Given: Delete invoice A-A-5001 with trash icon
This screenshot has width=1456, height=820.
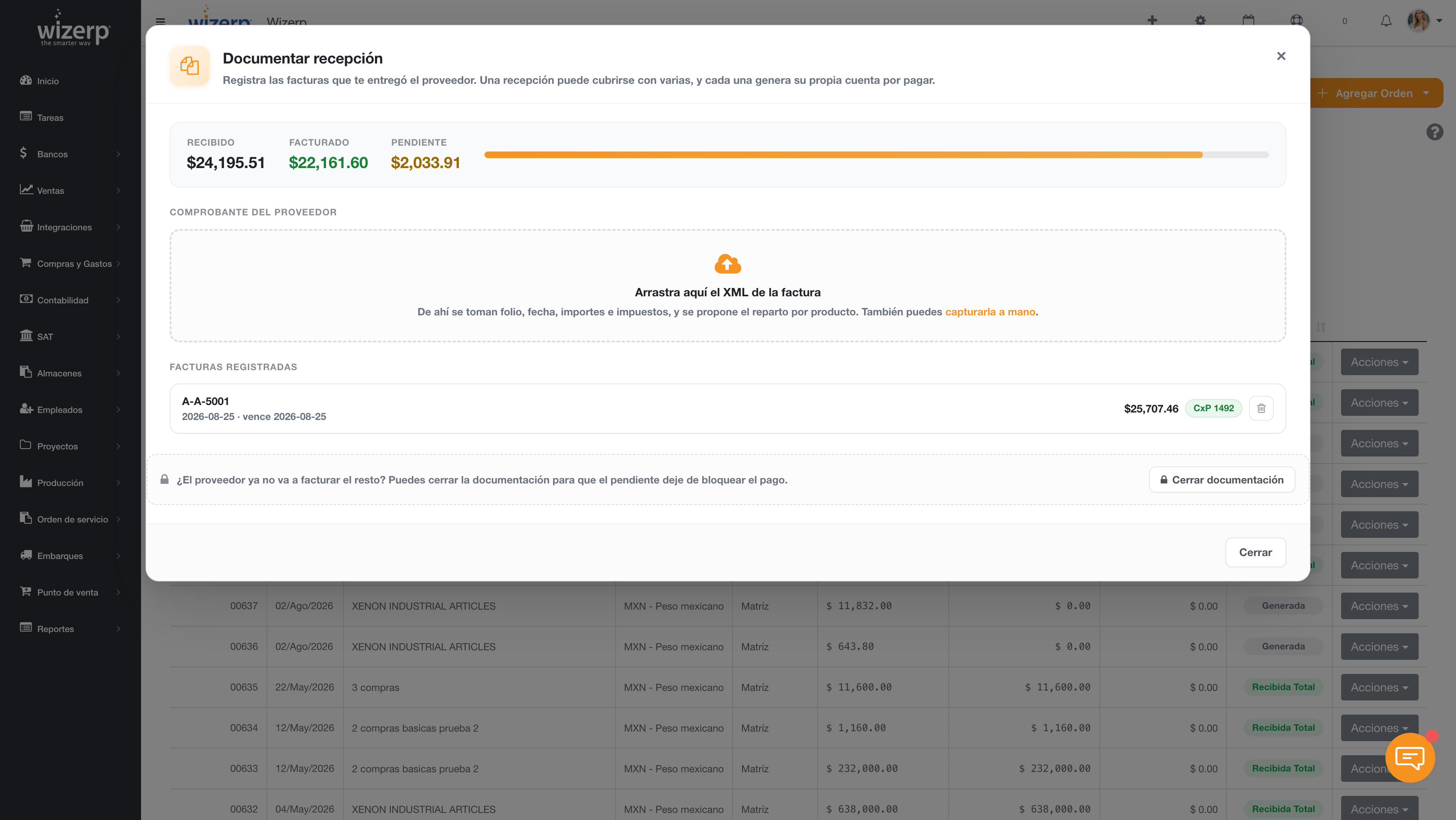Looking at the screenshot, I should coord(1261,408).
